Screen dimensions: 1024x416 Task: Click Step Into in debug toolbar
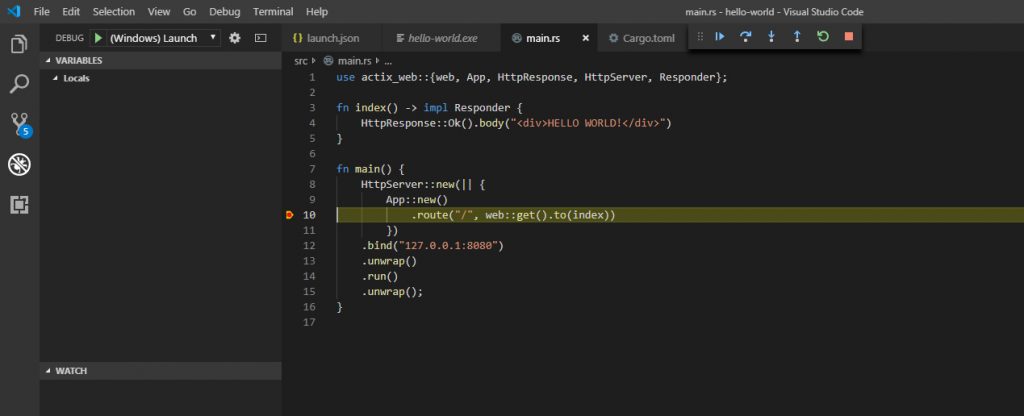coord(771,37)
